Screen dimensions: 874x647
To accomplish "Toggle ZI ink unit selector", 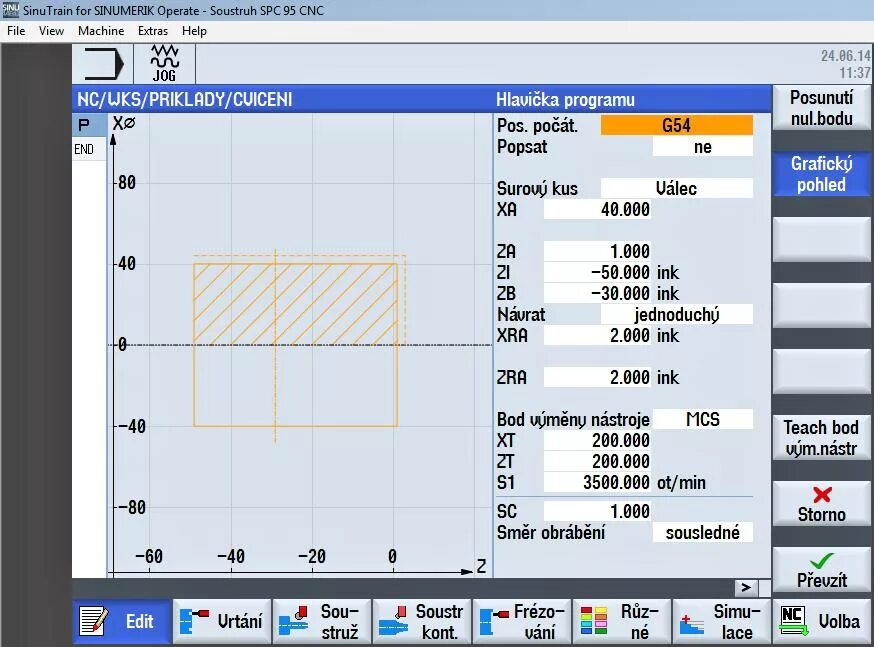I will click(x=668, y=273).
